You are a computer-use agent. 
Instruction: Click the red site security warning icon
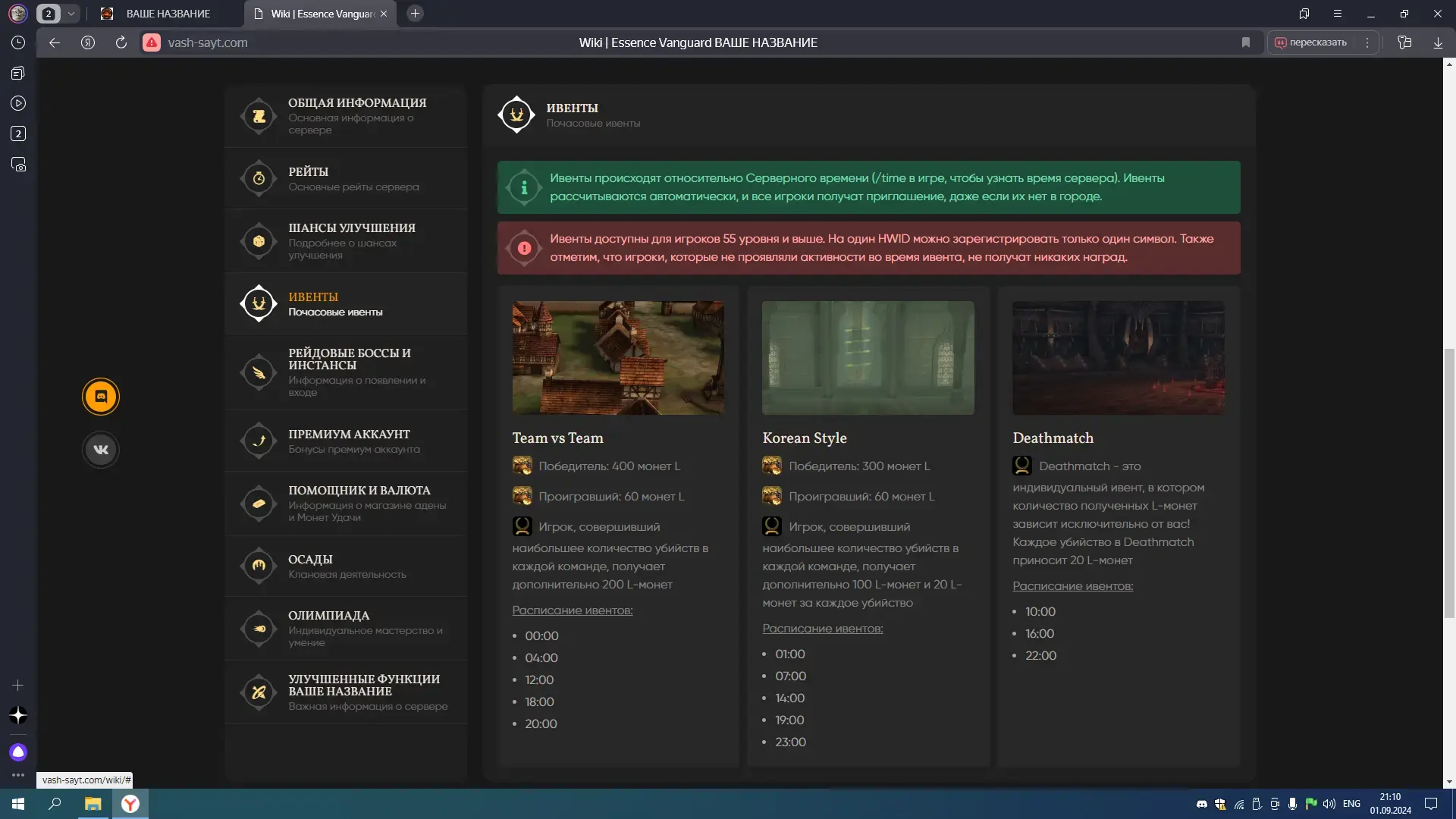tap(152, 42)
